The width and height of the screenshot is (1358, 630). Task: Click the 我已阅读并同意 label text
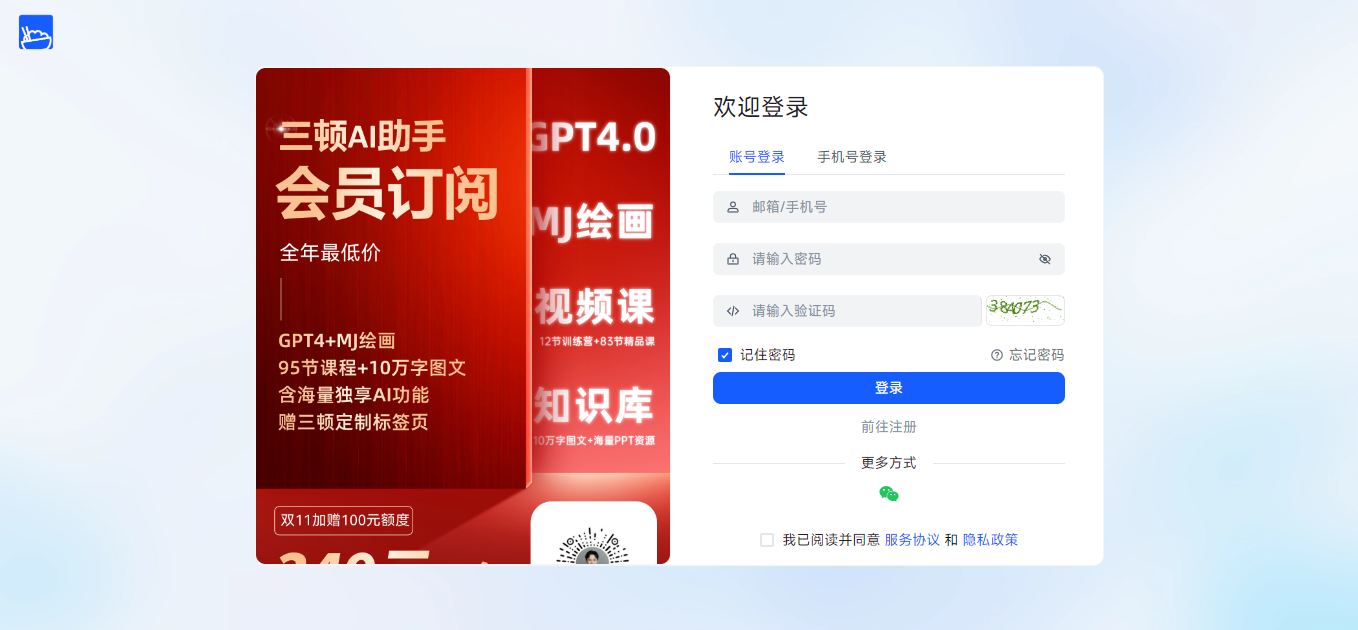[x=831, y=540]
